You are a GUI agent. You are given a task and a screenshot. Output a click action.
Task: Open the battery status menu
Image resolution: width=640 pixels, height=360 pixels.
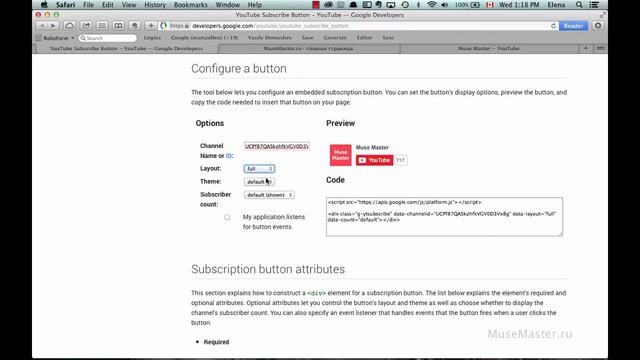click(467, 5)
